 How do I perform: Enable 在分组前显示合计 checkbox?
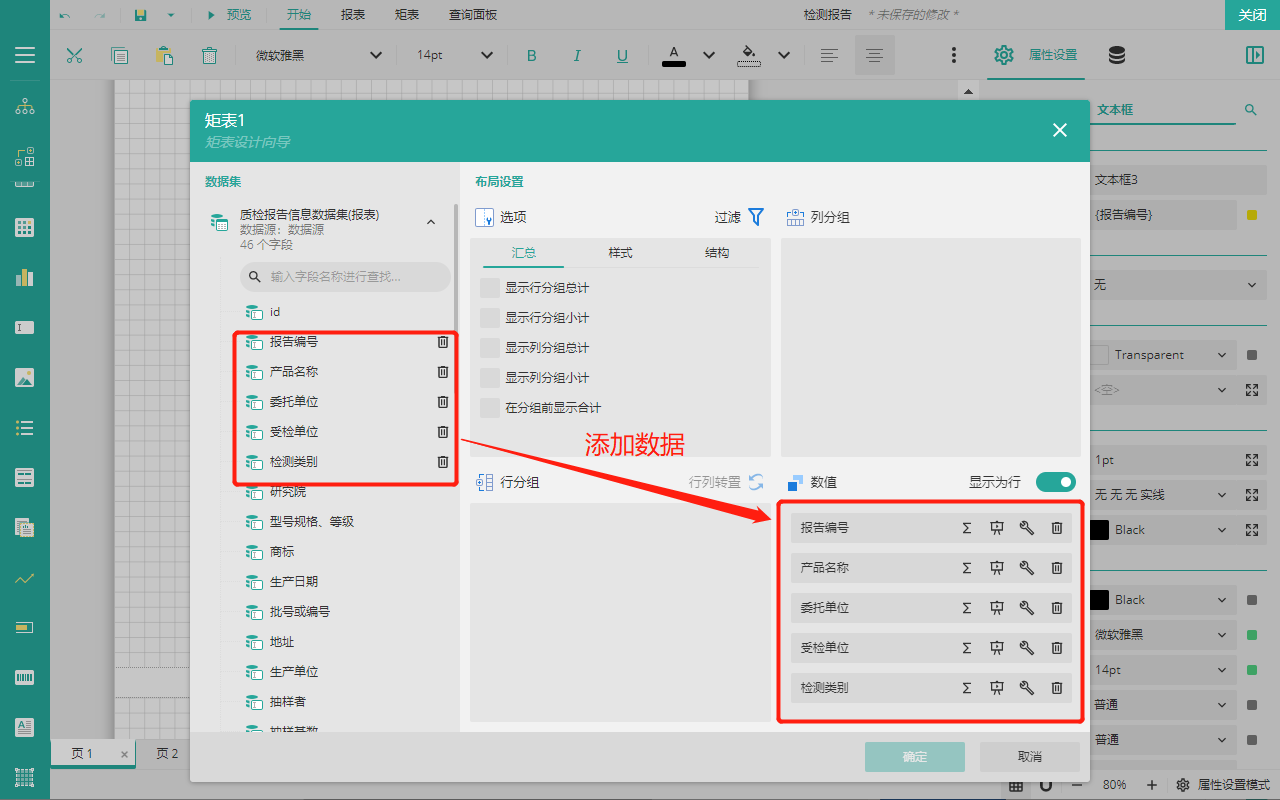490,408
